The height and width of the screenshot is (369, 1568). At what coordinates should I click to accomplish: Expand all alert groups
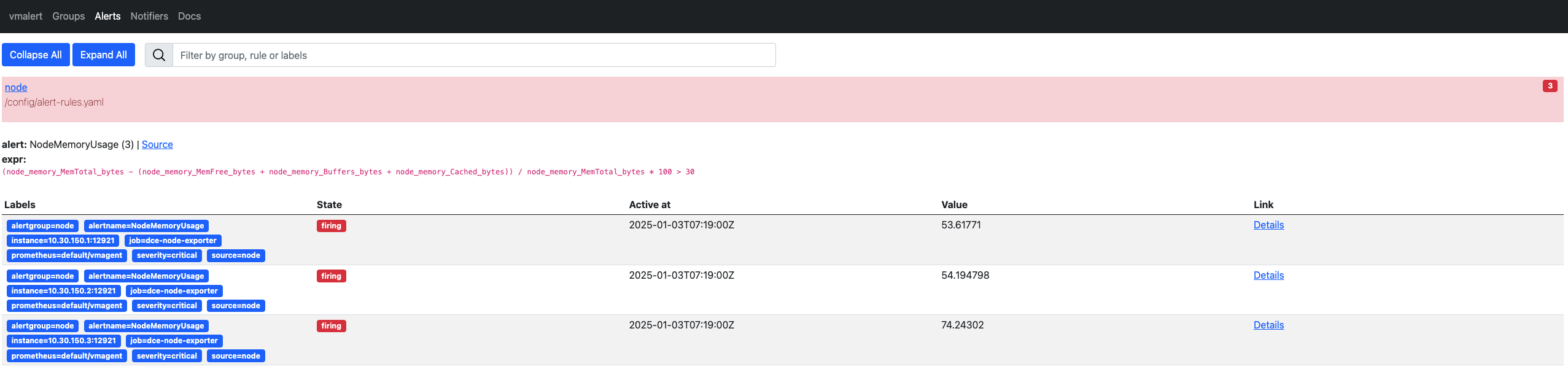103,55
